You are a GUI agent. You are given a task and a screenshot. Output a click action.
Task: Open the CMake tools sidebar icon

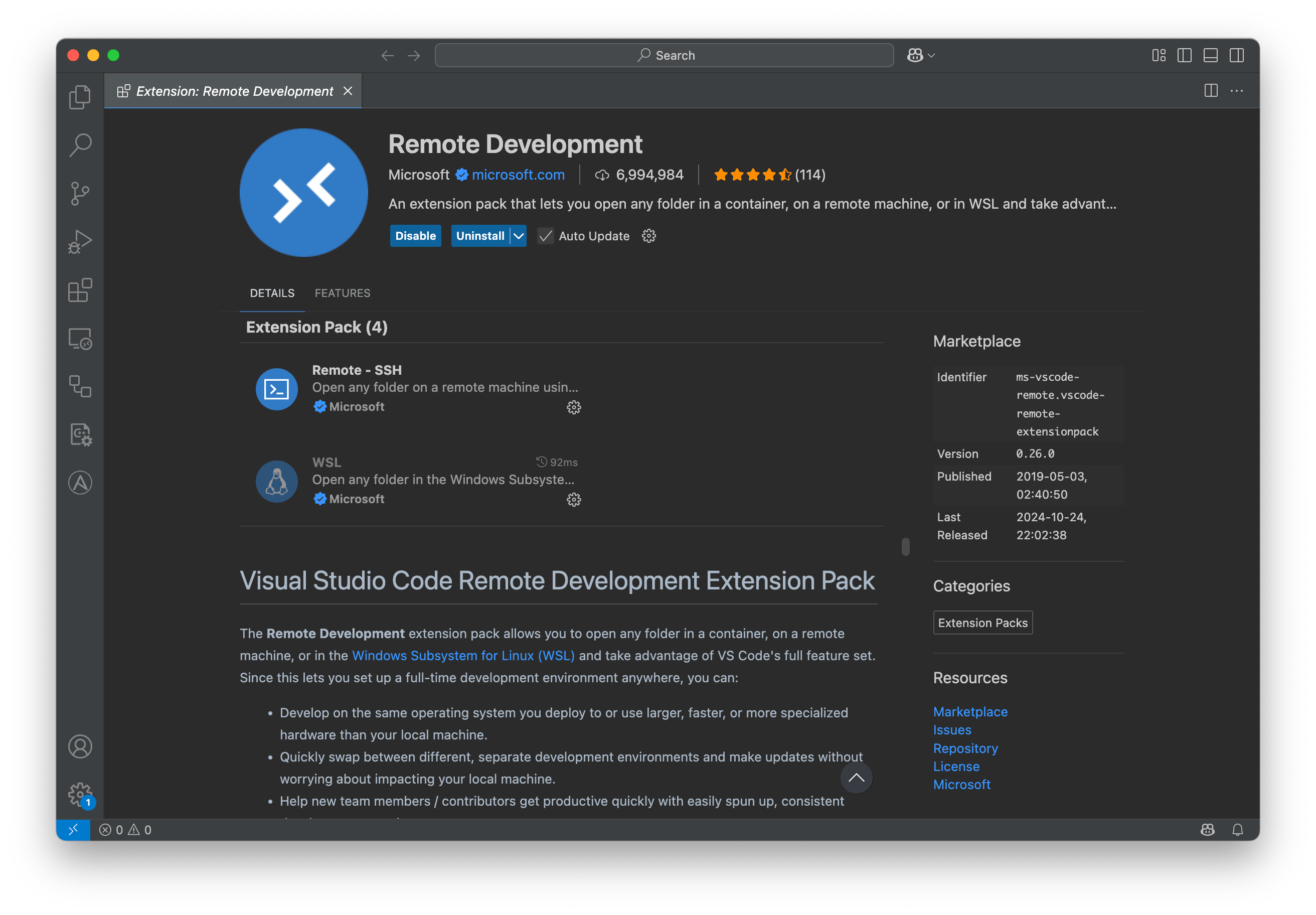(x=80, y=434)
